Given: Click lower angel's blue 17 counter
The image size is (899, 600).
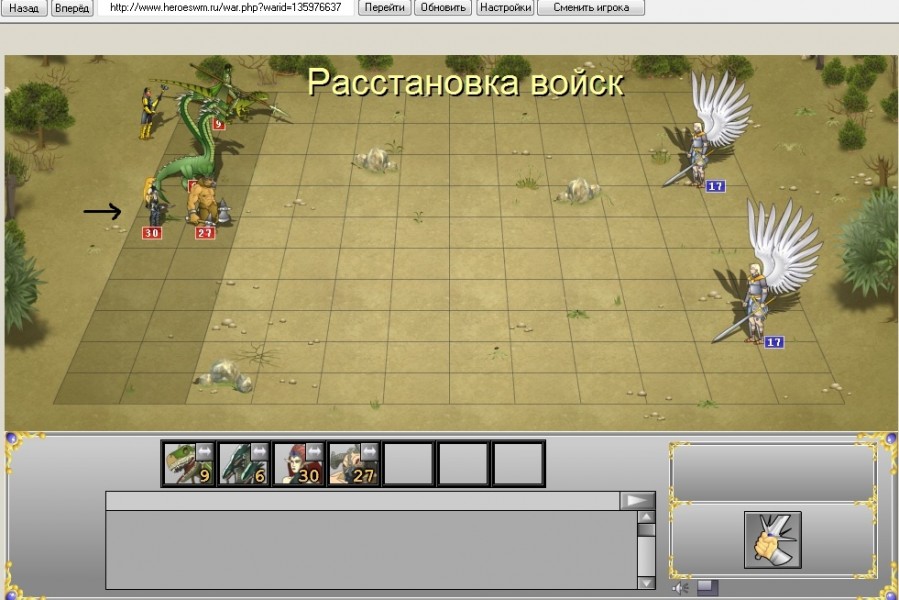Looking at the screenshot, I should (774, 342).
